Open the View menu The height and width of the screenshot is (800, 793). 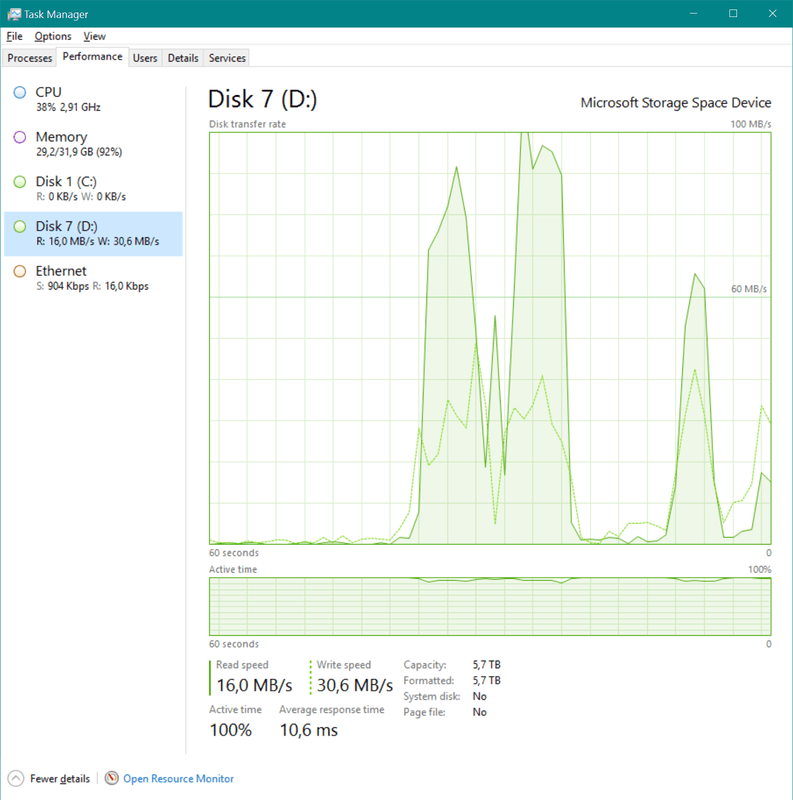coord(94,36)
